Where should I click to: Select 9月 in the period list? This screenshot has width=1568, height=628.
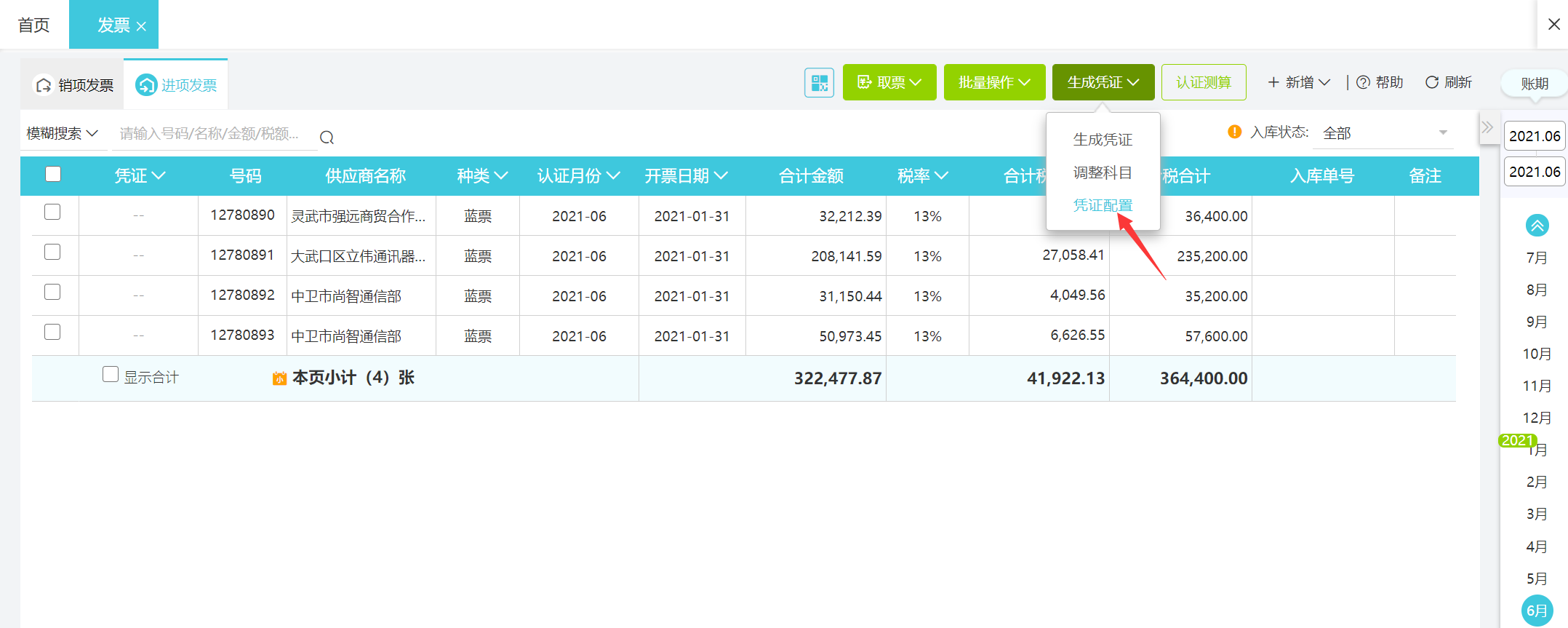[x=1537, y=322]
